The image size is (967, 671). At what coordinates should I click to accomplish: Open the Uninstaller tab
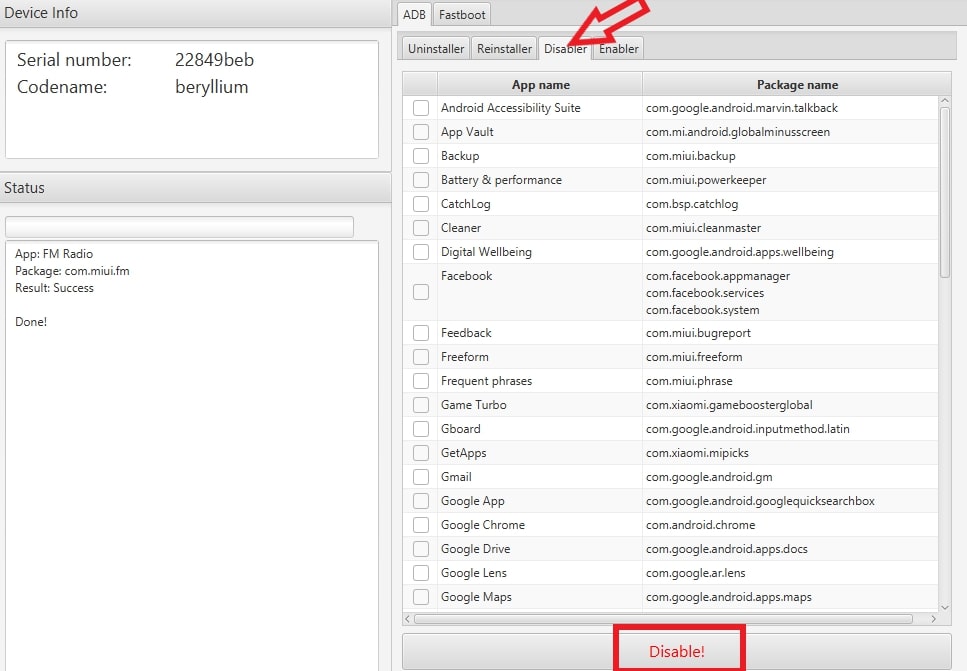click(x=436, y=49)
